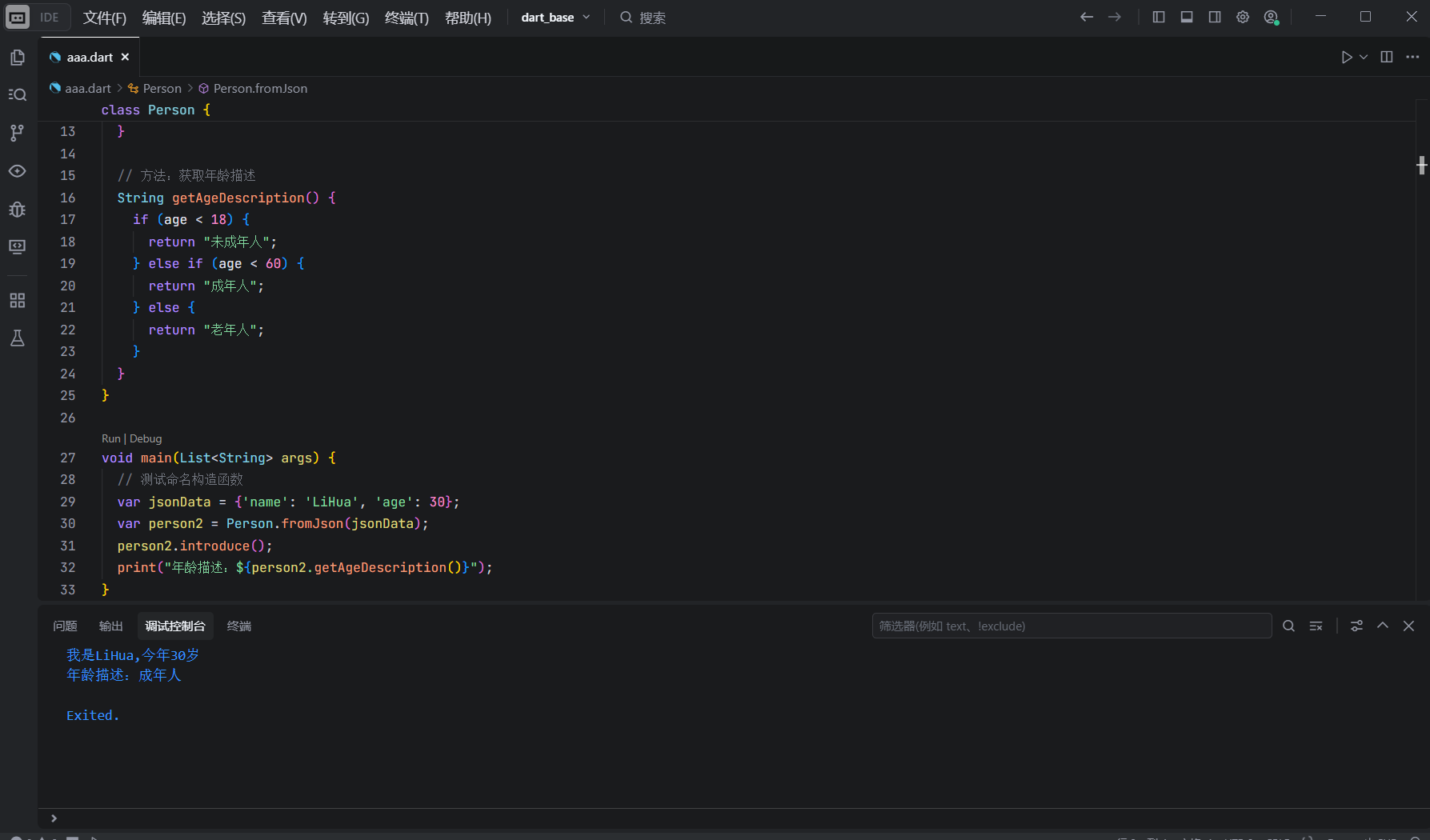The width and height of the screenshot is (1430, 840).
Task: Open the 帮助(H) menu
Action: coord(468,18)
